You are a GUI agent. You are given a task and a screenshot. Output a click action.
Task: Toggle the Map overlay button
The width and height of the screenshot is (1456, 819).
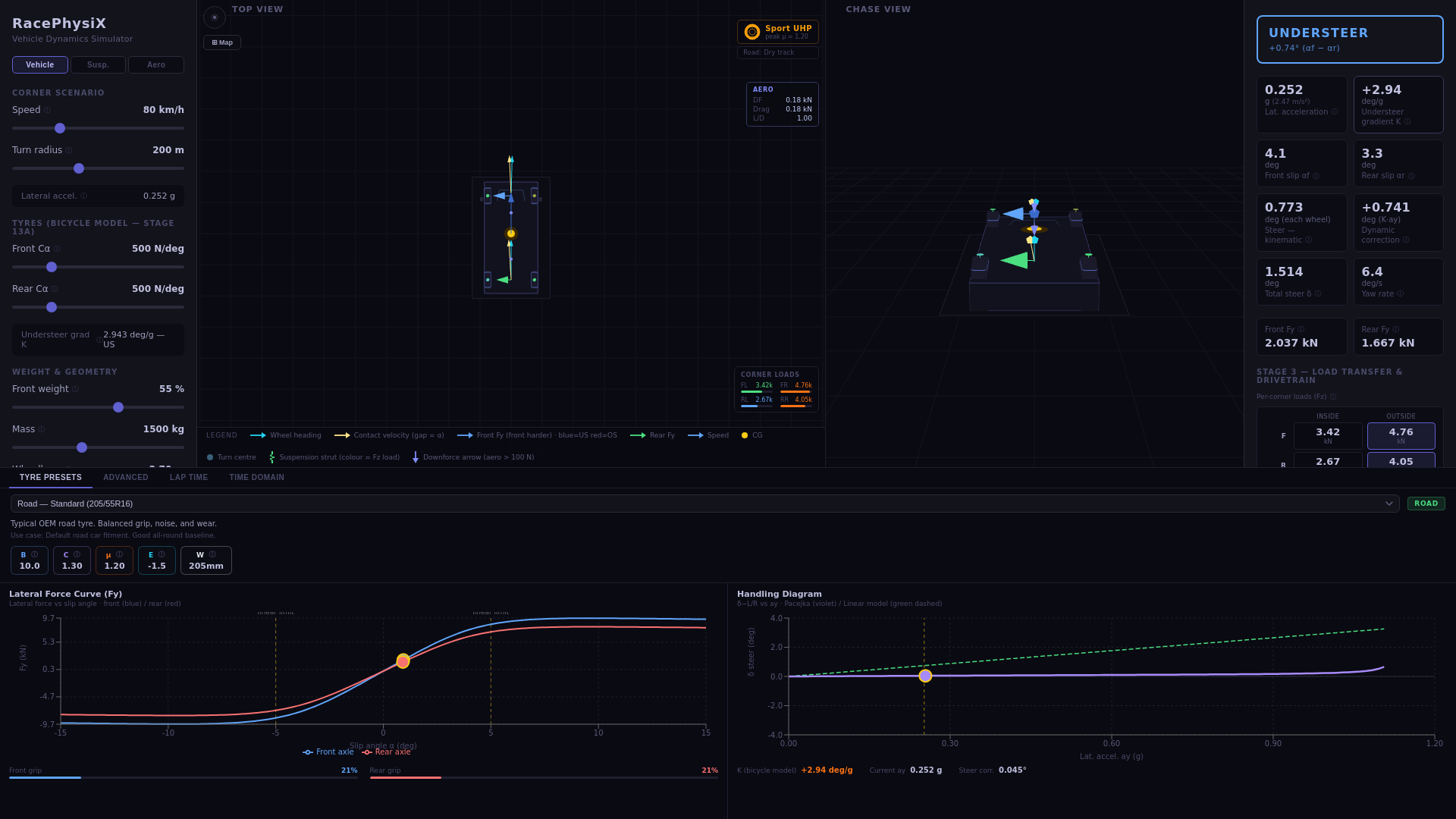coord(222,42)
